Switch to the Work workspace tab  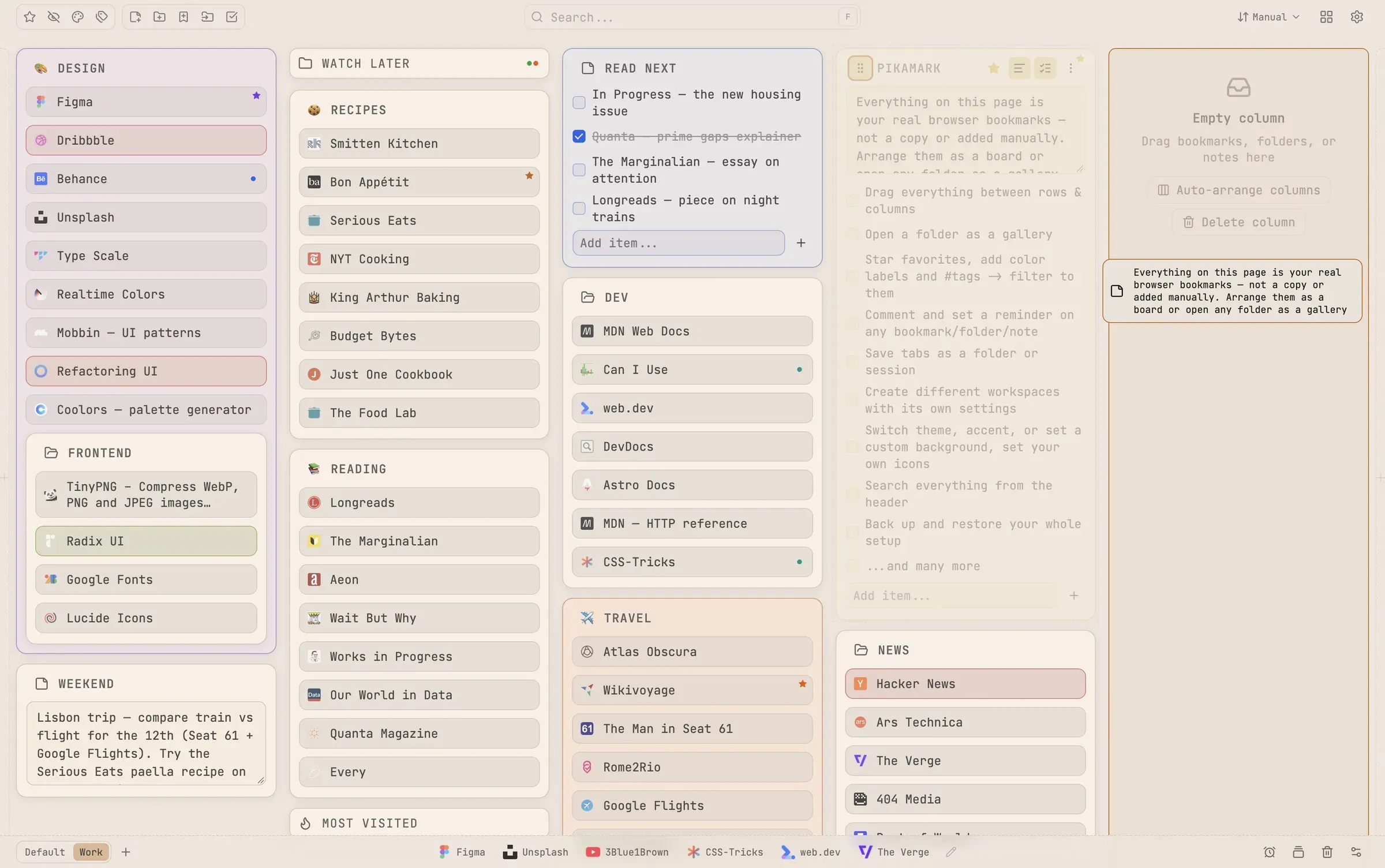click(x=91, y=852)
